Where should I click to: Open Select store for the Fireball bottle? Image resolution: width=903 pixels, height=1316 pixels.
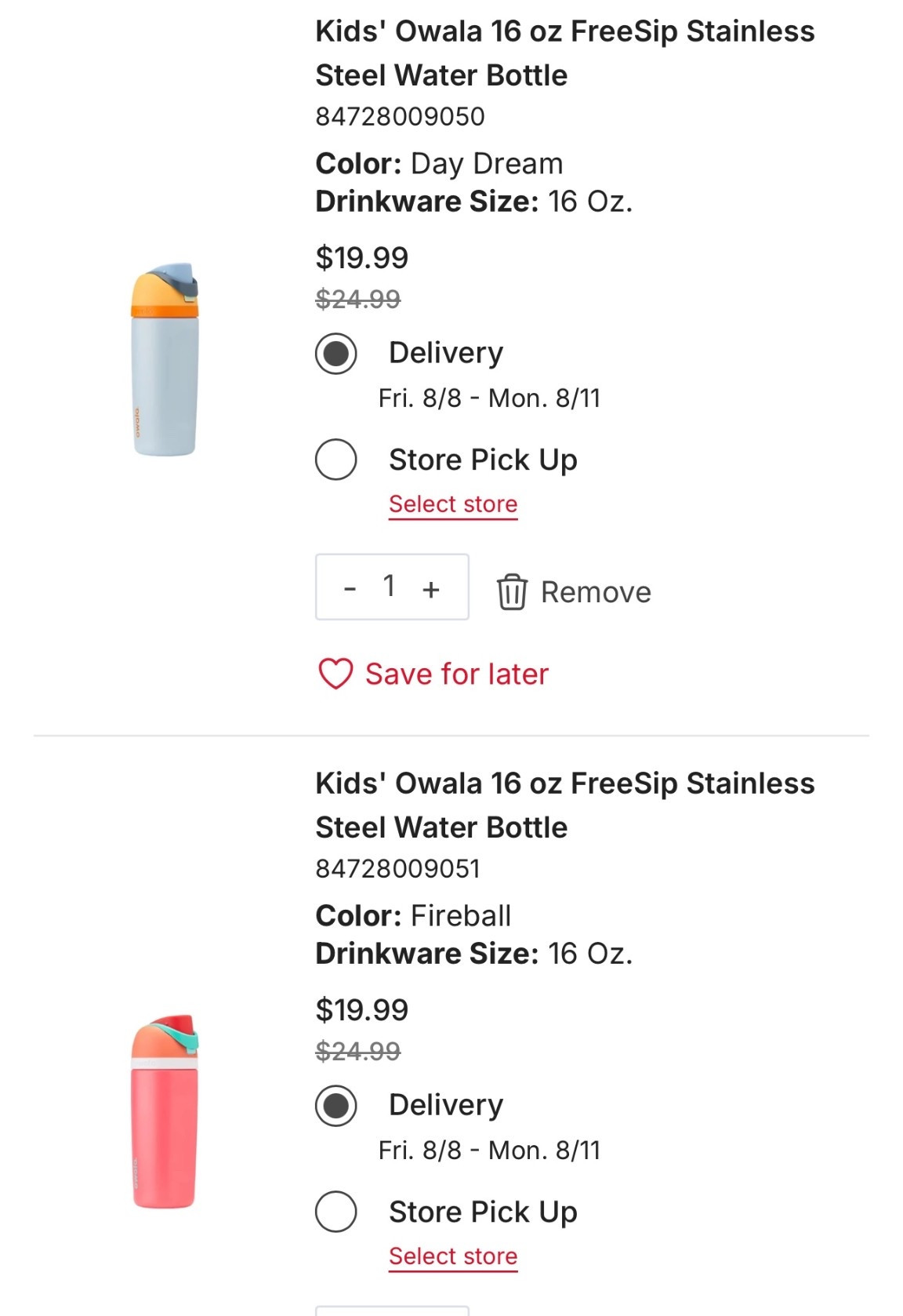[x=453, y=1255]
